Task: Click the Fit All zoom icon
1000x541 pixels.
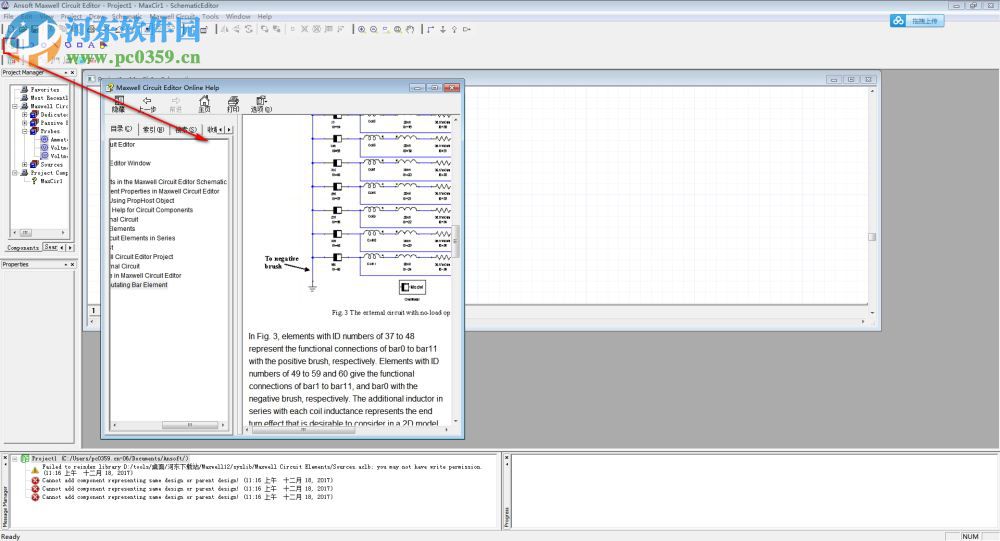Action: point(398,29)
